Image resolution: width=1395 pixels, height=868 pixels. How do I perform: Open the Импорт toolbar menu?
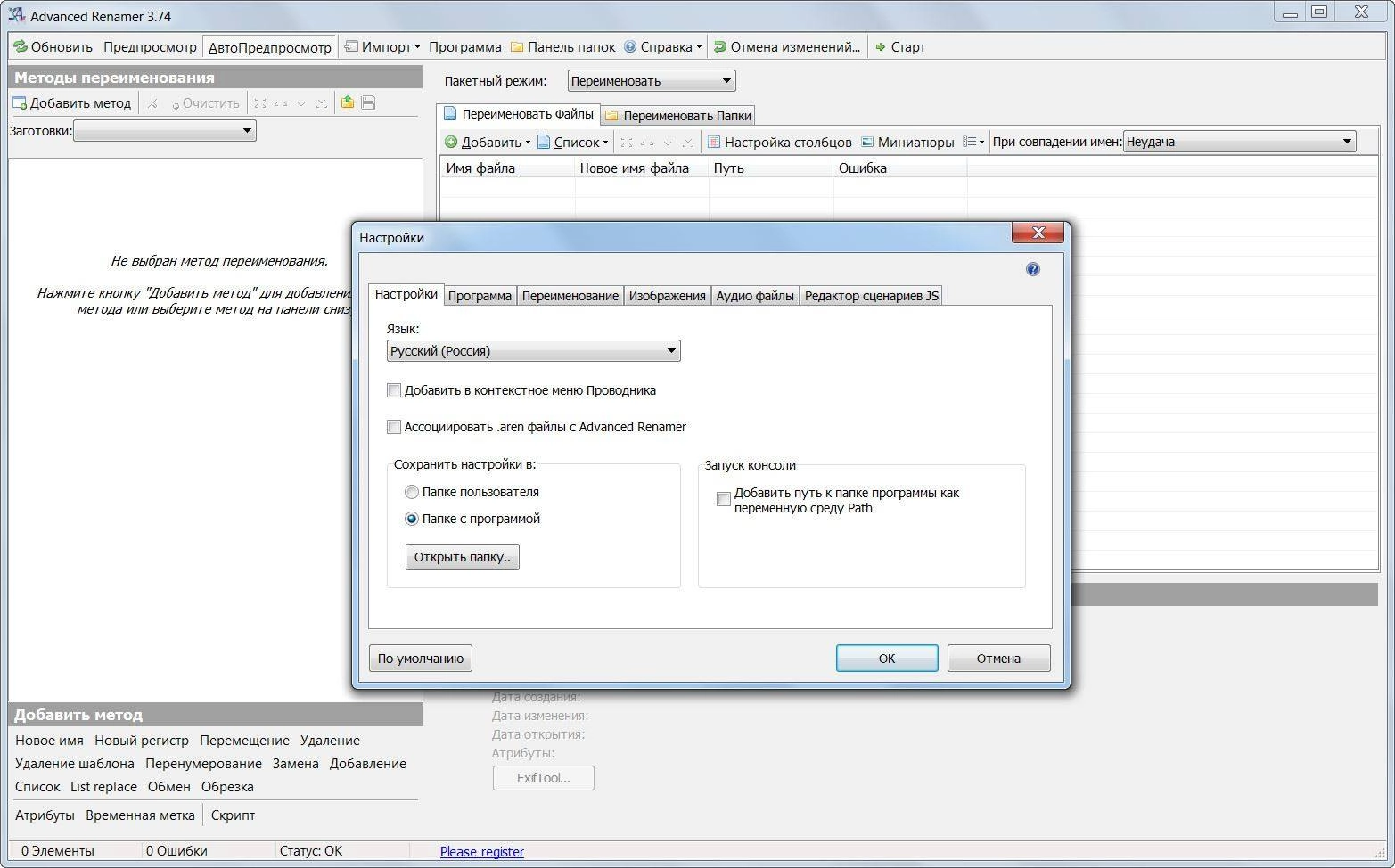coord(382,47)
